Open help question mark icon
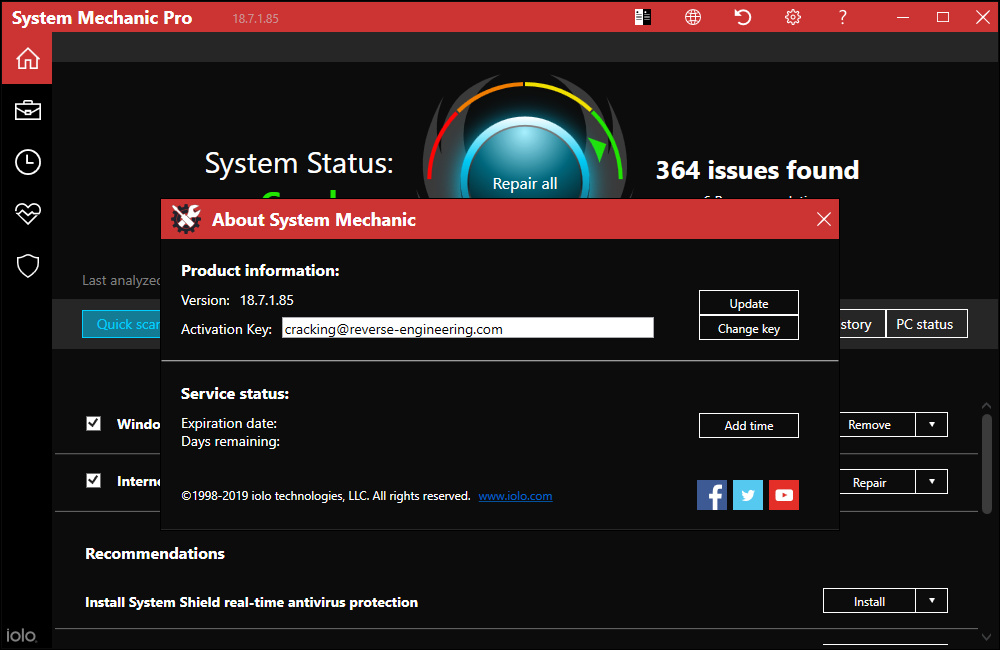Screen dimensions: 1000x650 click(842, 17)
